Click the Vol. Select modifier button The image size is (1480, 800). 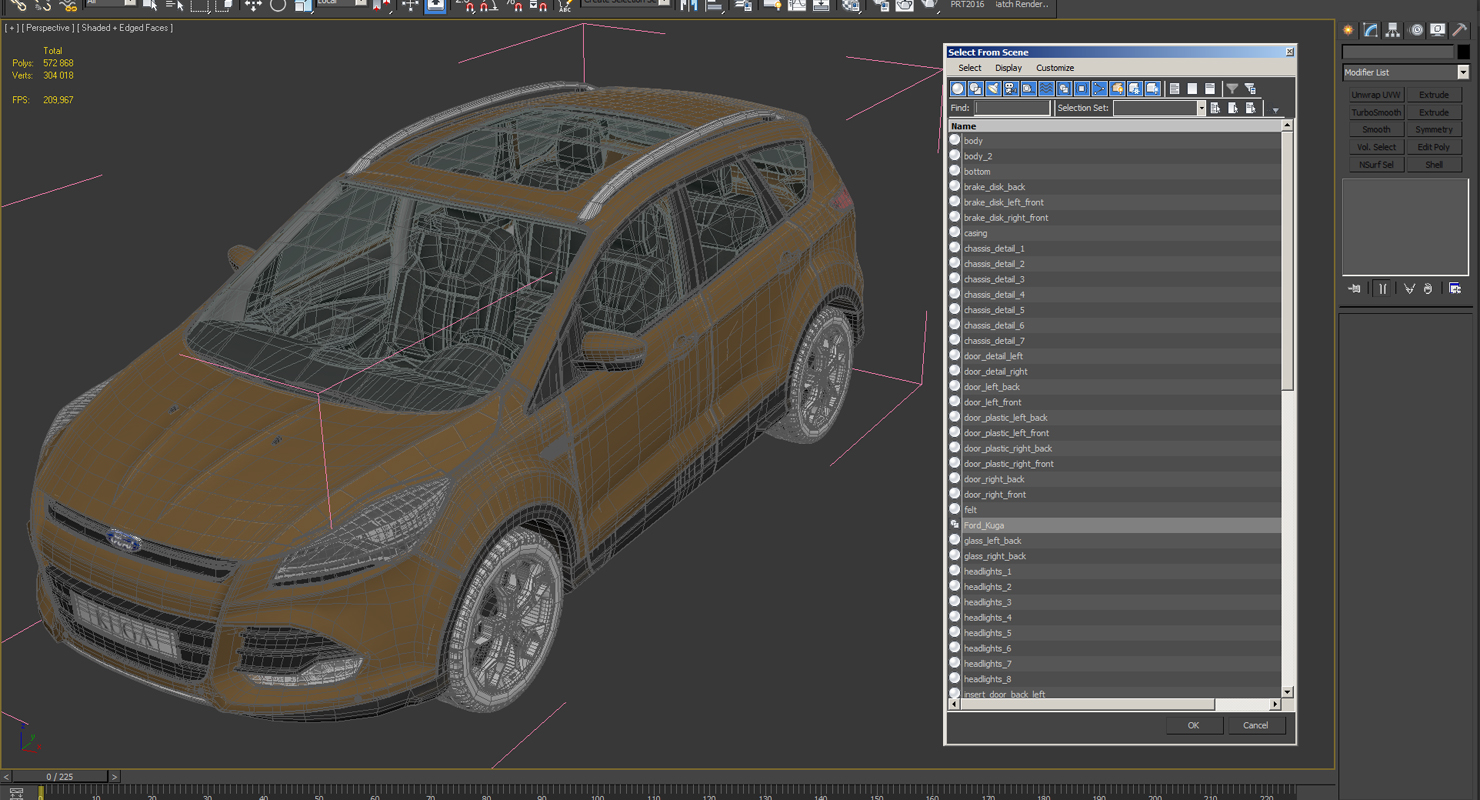(x=1376, y=147)
